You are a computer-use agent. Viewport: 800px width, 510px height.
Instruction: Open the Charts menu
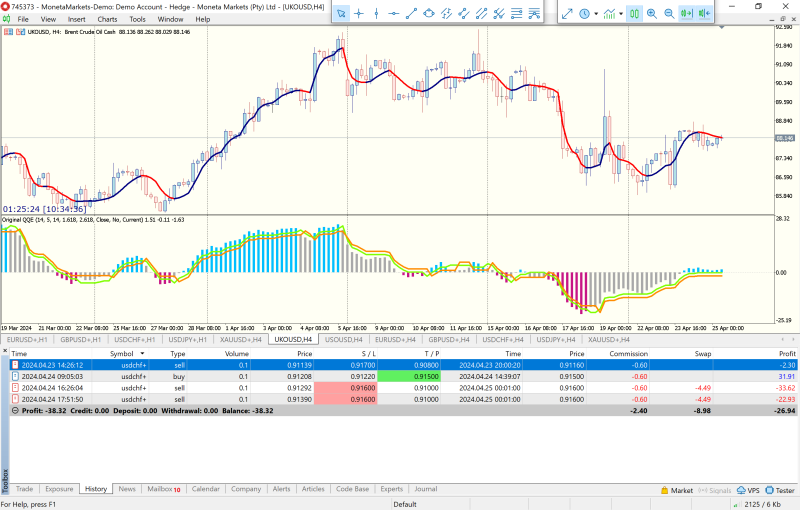click(107, 19)
